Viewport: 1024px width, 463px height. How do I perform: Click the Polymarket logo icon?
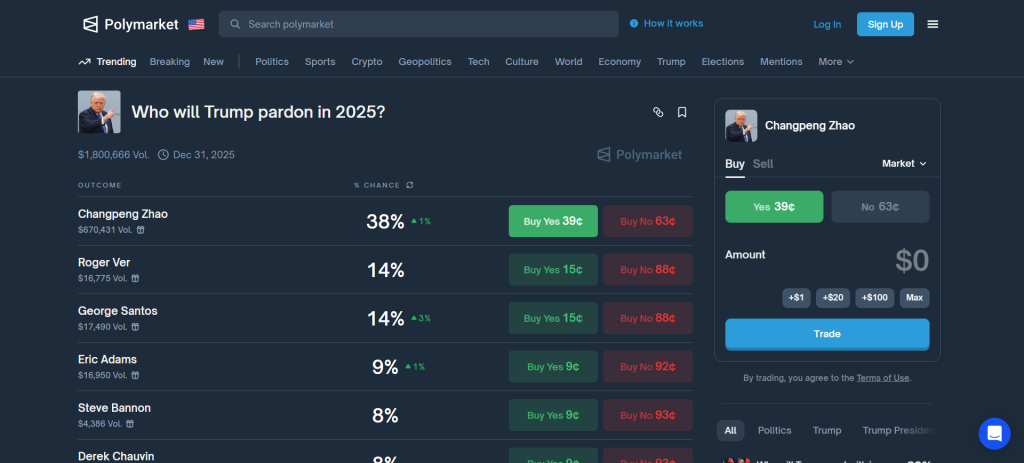click(x=90, y=24)
